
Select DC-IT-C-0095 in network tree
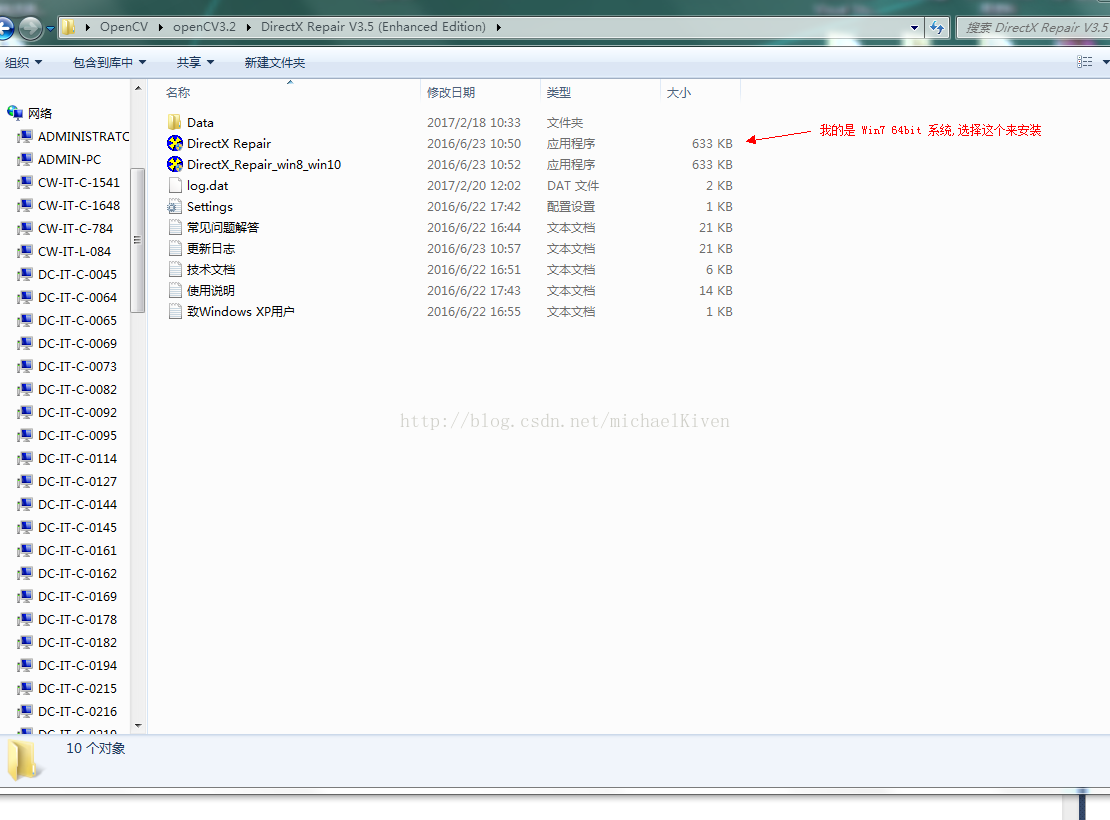[77, 435]
